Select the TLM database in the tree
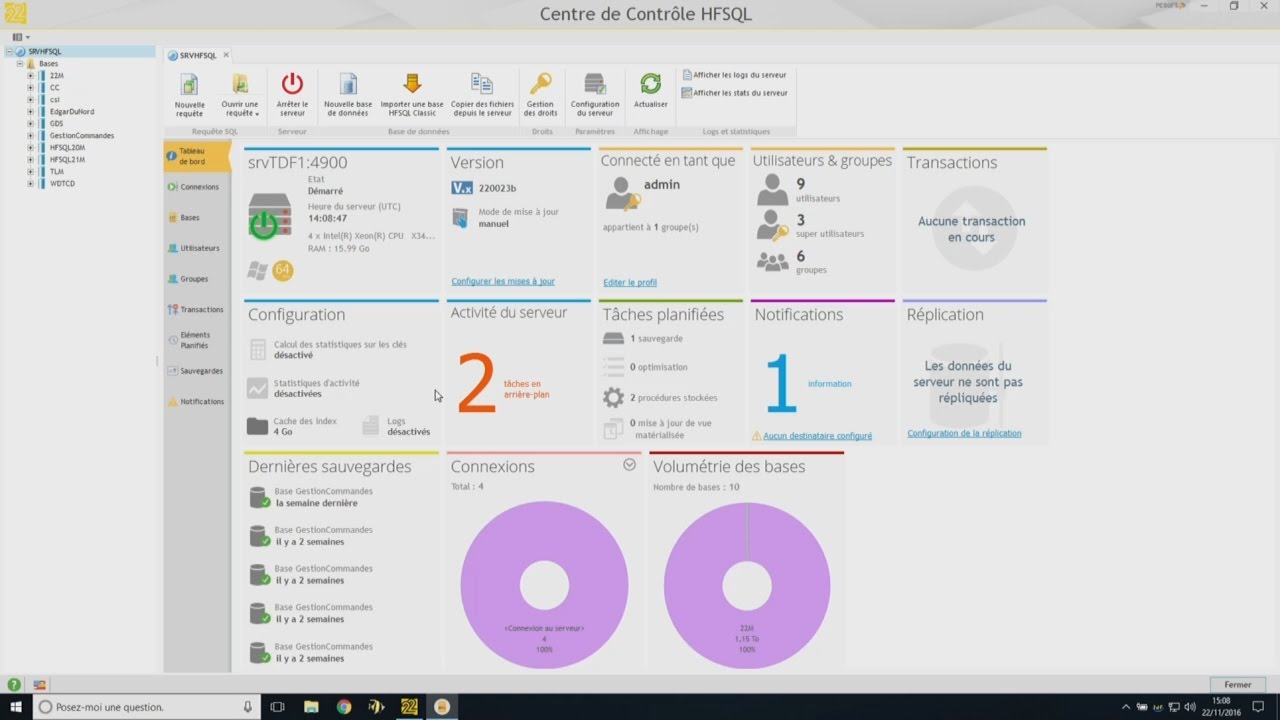Image resolution: width=1280 pixels, height=720 pixels. point(57,171)
